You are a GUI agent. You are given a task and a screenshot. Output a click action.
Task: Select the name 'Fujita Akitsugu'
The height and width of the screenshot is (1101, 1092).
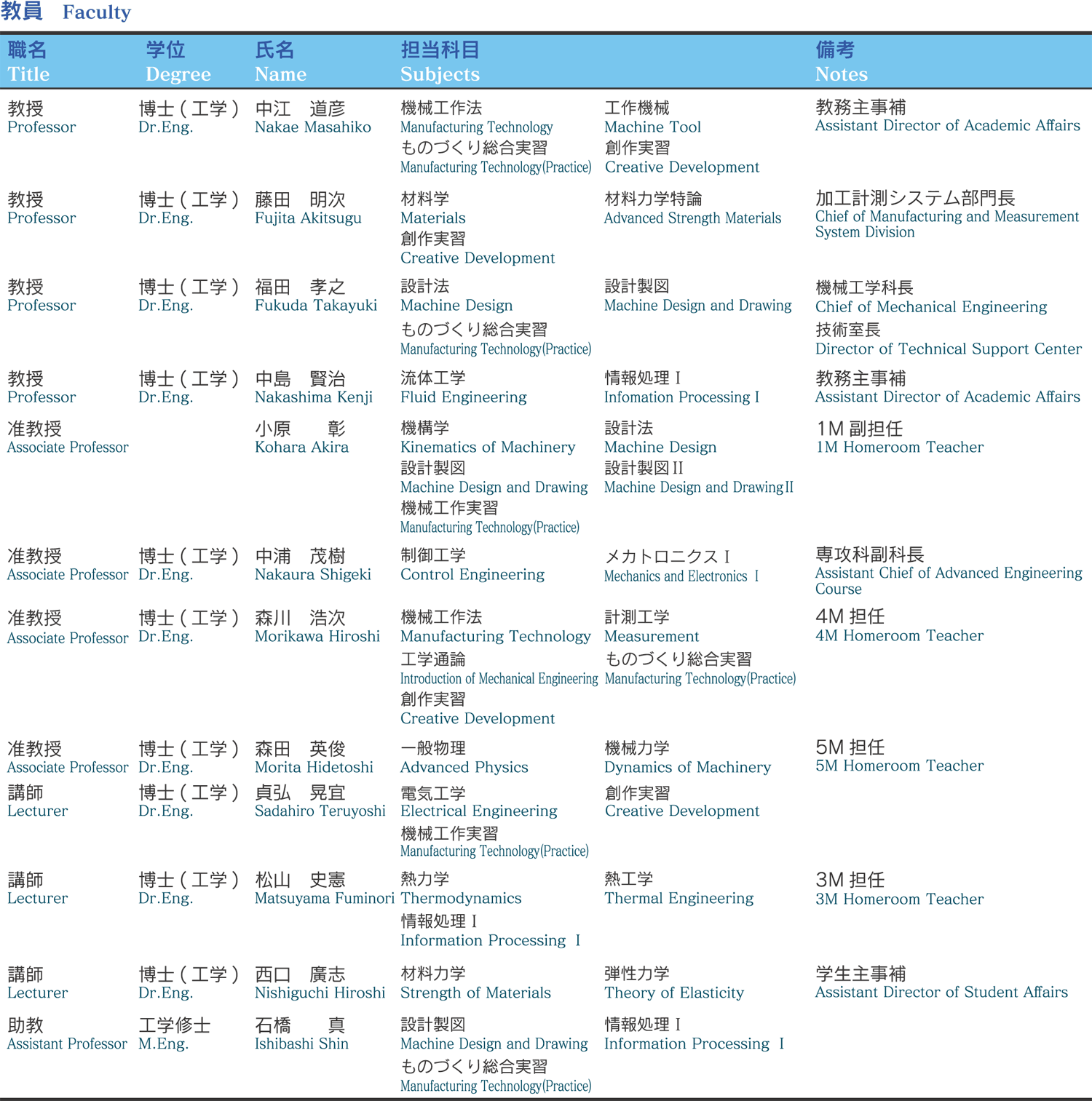coord(308,218)
